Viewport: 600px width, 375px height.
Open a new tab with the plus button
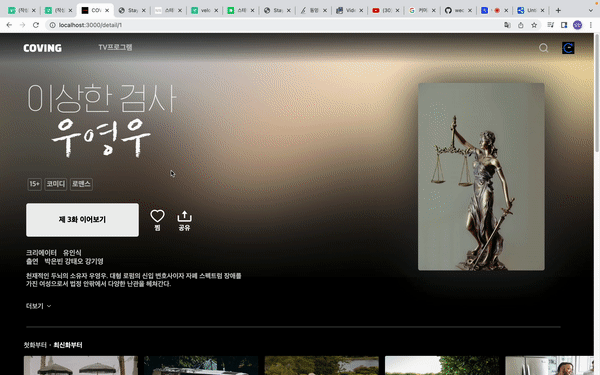(558, 10)
